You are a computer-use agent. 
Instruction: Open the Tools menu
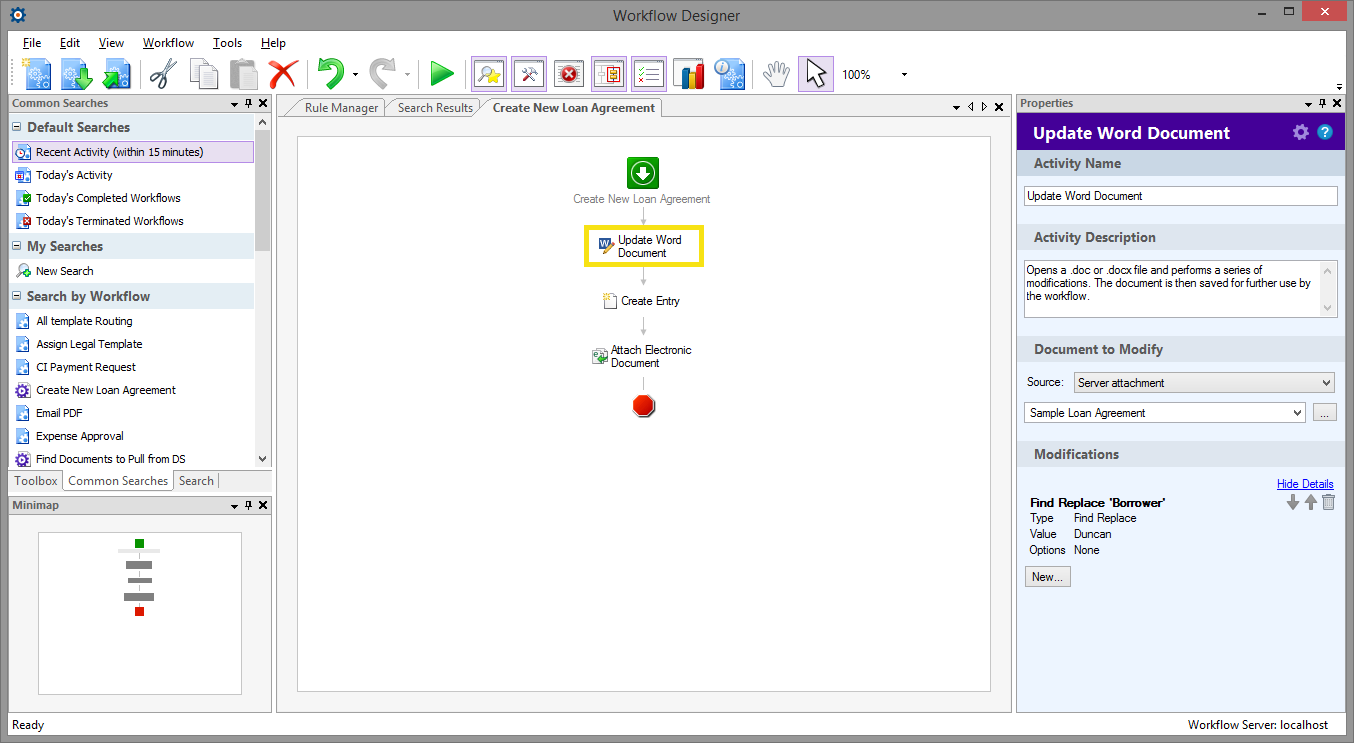(x=227, y=43)
